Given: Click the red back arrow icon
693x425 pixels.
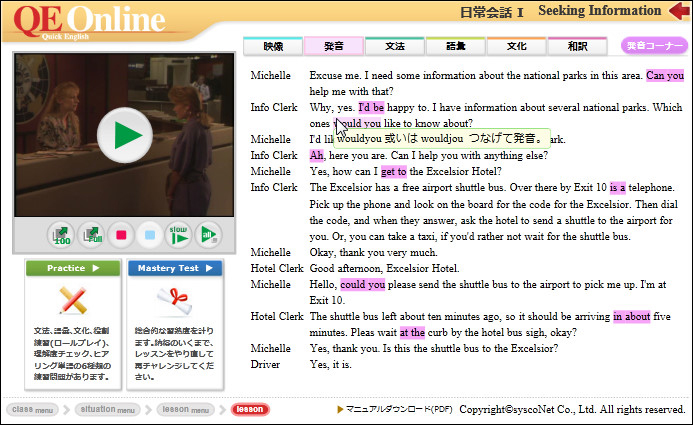Looking at the screenshot, I should 679,11.
